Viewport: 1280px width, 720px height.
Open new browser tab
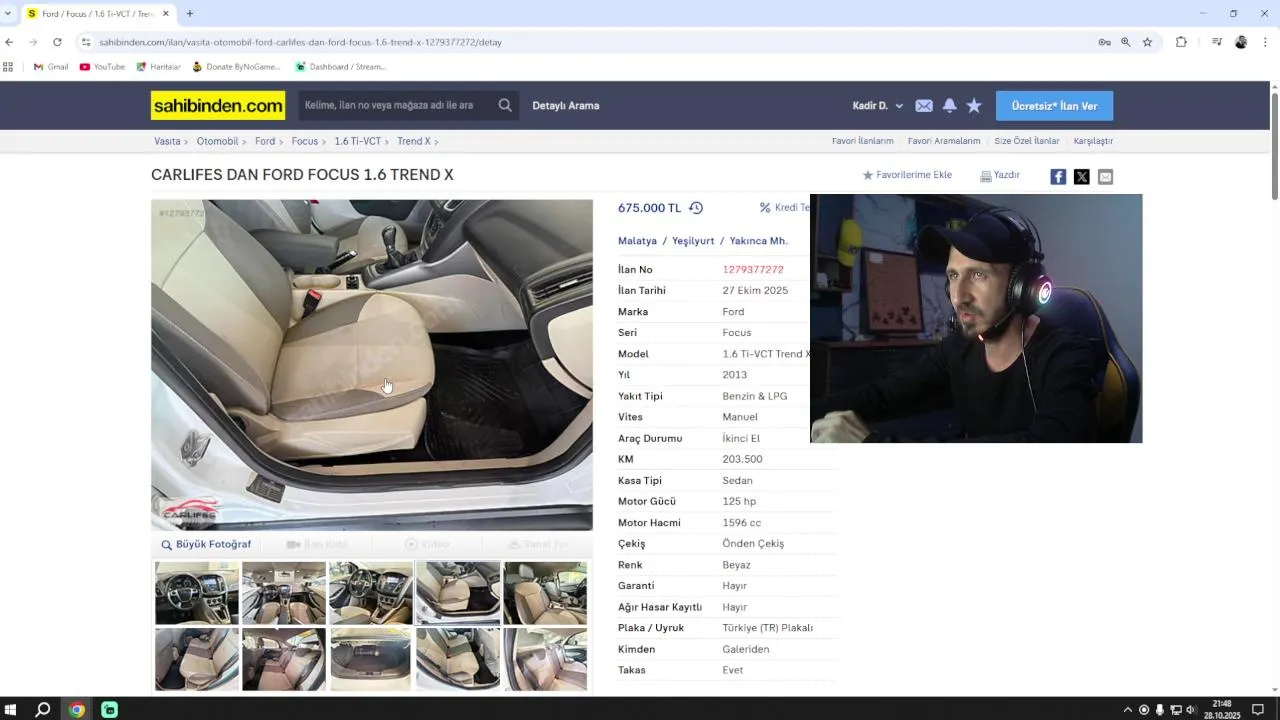coord(190,13)
